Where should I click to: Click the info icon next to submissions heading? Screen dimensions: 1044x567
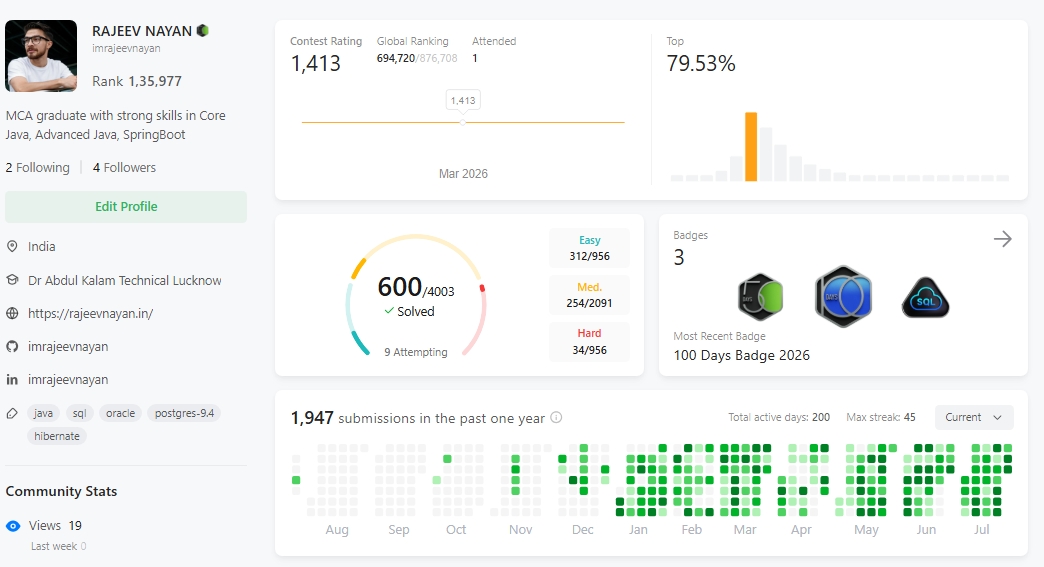coord(557,417)
